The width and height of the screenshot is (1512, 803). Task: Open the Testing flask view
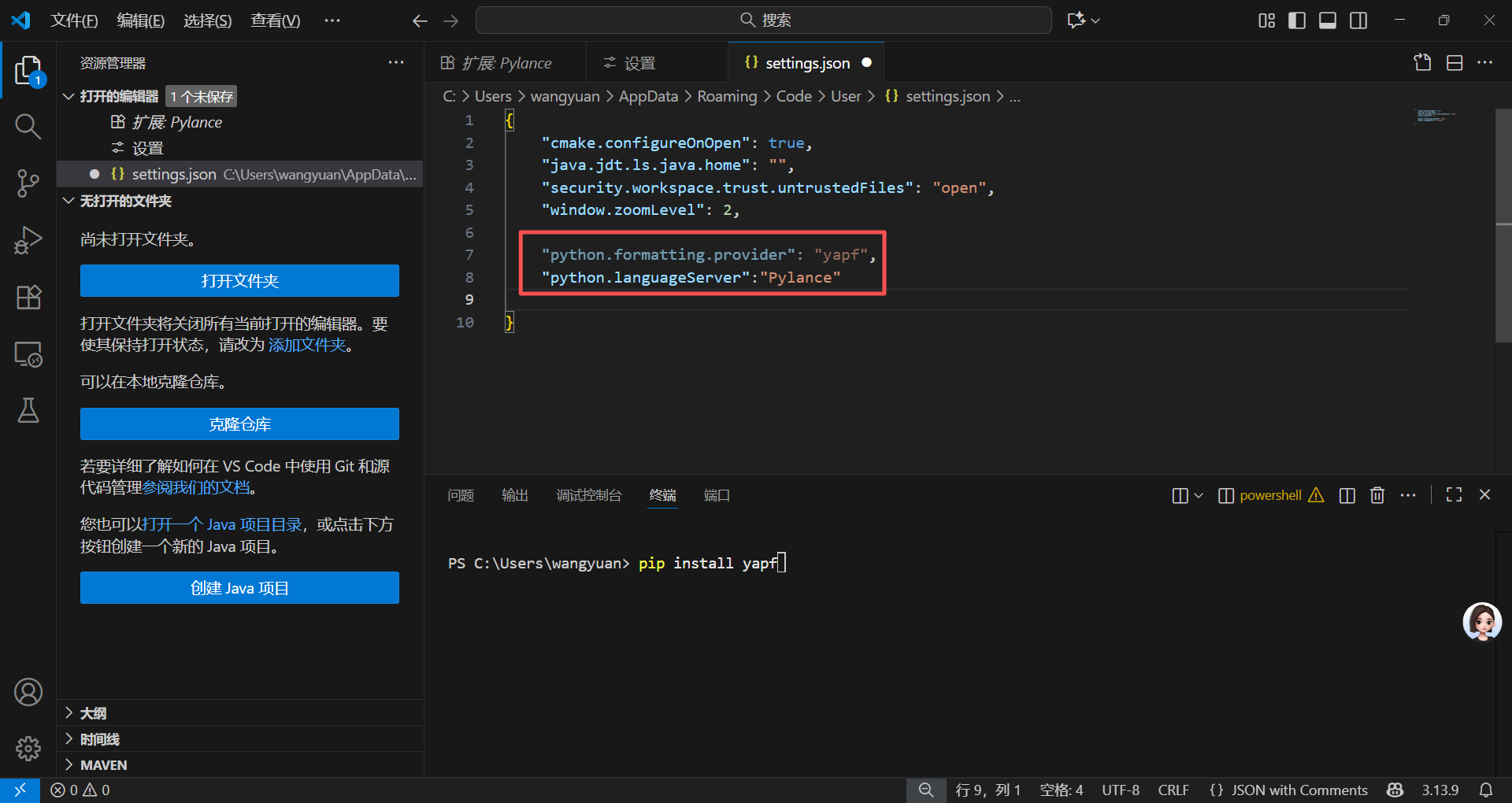click(x=28, y=410)
